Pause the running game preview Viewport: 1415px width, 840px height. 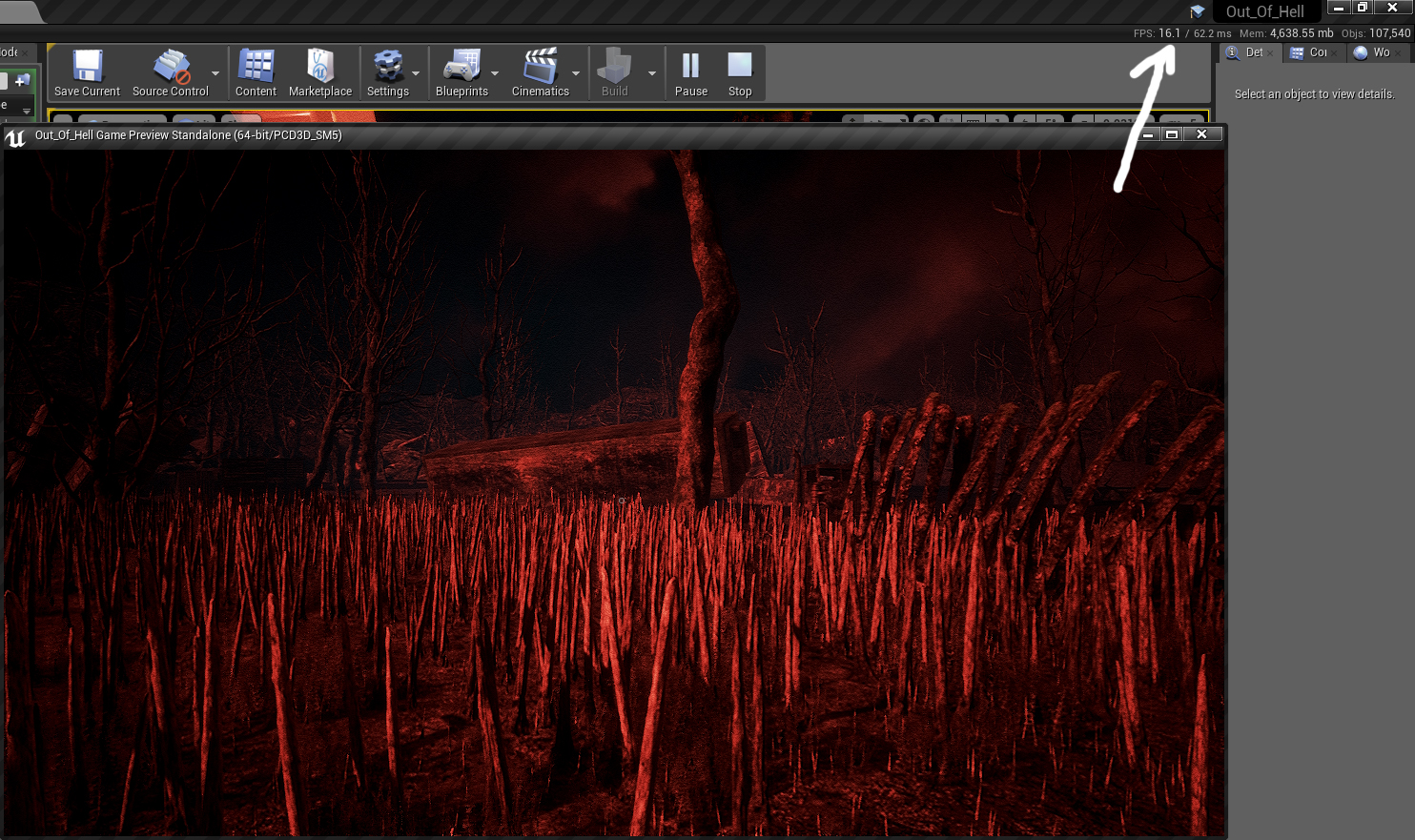coord(690,67)
